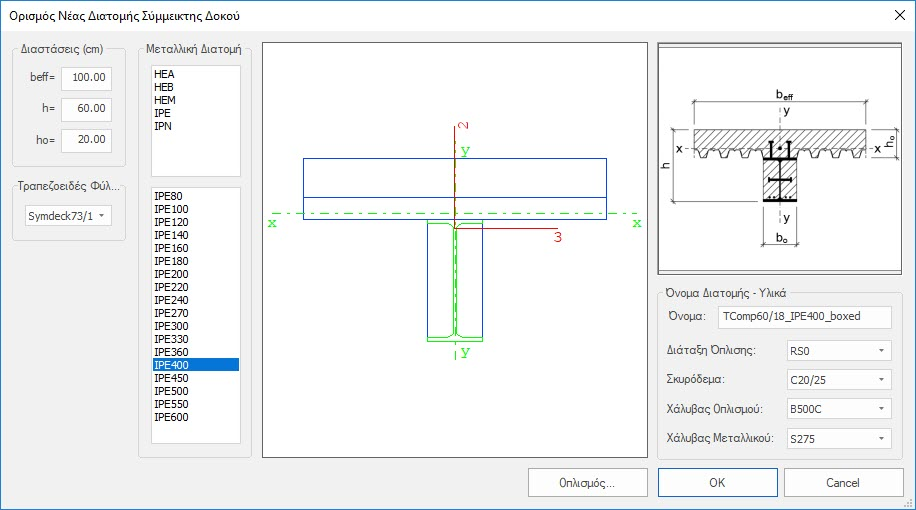Choose the IPN section family
The image size is (916, 510).
point(163,126)
